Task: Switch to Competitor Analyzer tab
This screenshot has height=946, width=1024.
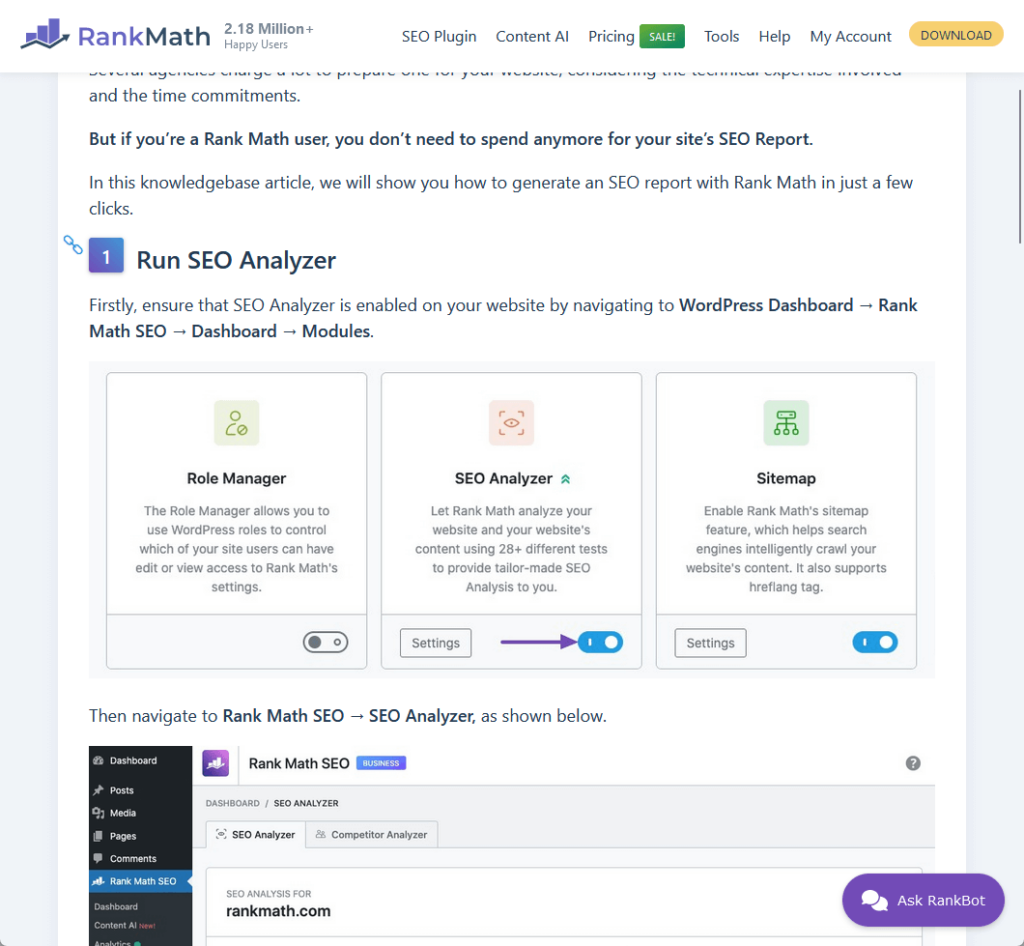Action: [x=371, y=834]
